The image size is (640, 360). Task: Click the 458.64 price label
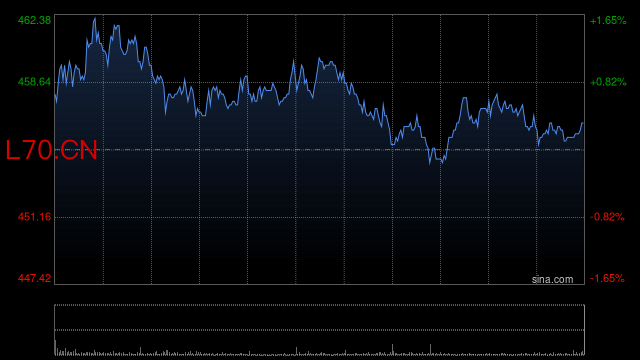[x=34, y=82]
